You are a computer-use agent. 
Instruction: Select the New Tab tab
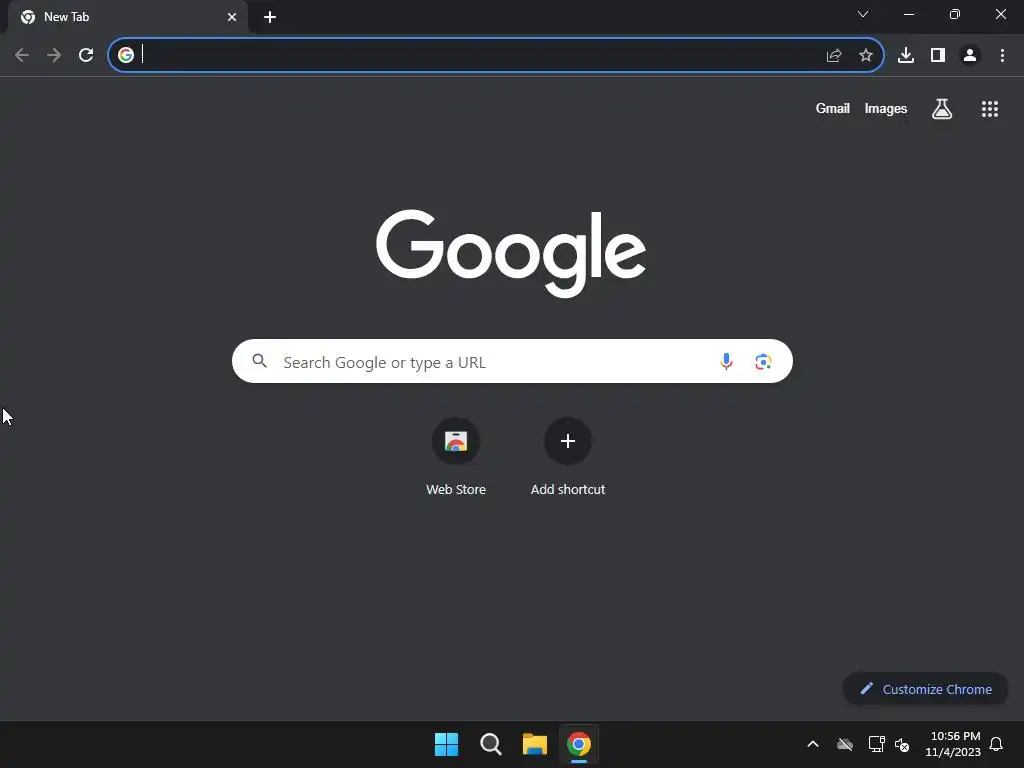coord(127,17)
